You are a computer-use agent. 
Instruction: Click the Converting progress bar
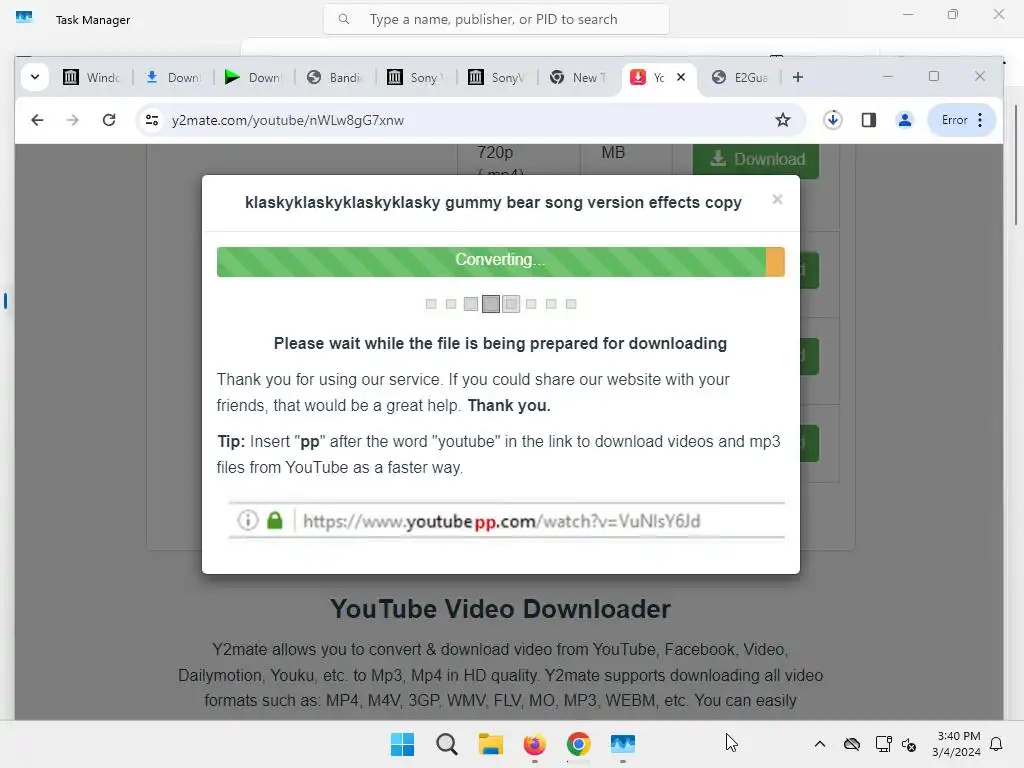500,261
